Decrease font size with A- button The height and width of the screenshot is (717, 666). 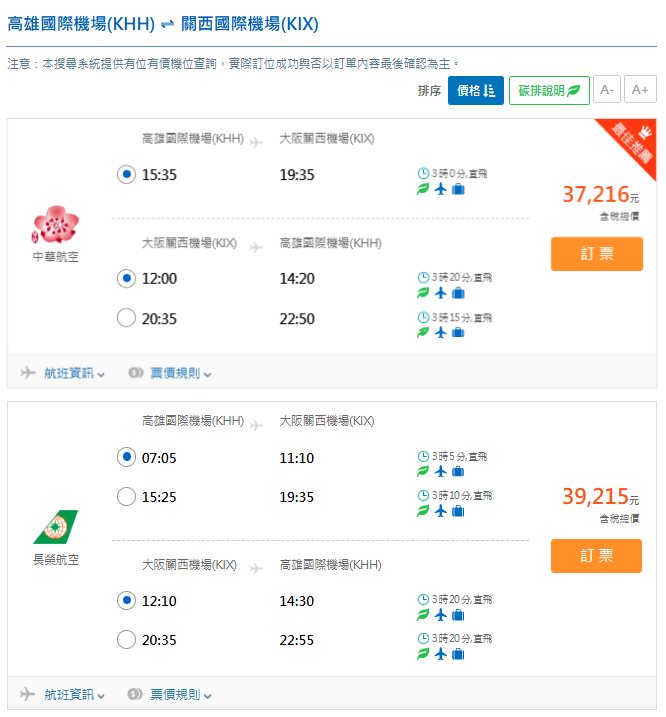tap(606, 91)
